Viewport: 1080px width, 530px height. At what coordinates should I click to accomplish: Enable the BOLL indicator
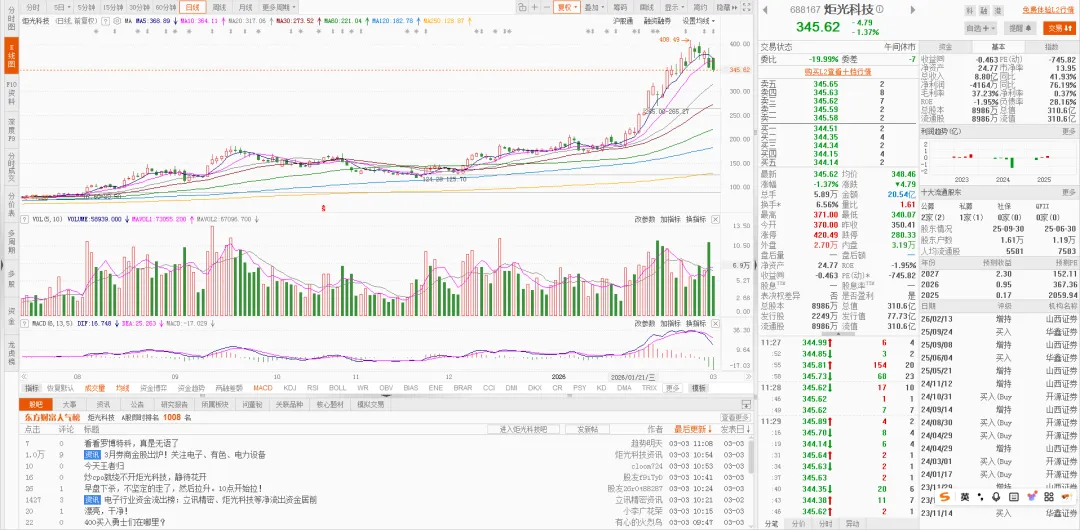(338, 388)
